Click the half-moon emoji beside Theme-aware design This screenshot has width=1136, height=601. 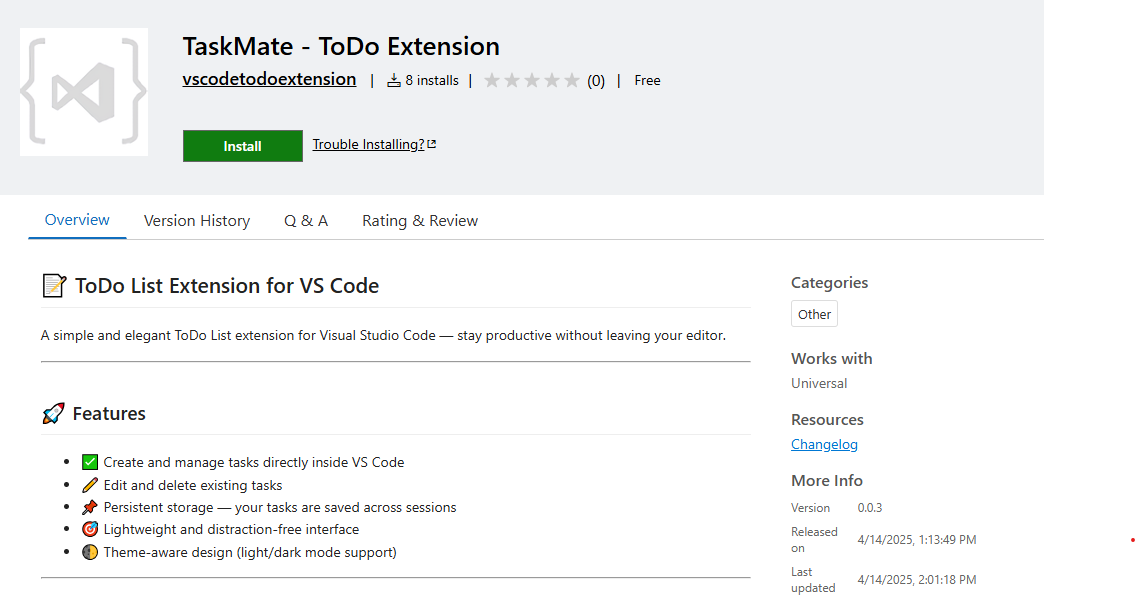pyautogui.click(x=90, y=552)
